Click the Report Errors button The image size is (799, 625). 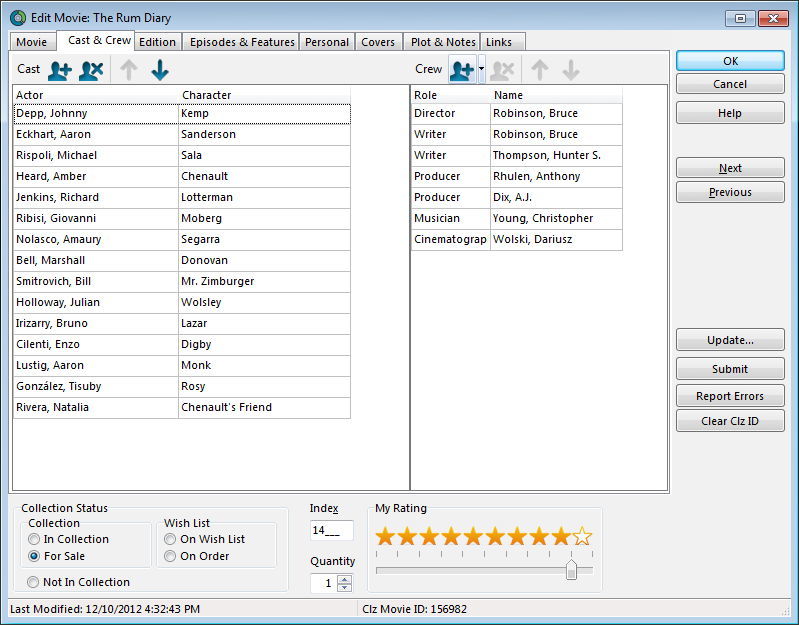730,396
